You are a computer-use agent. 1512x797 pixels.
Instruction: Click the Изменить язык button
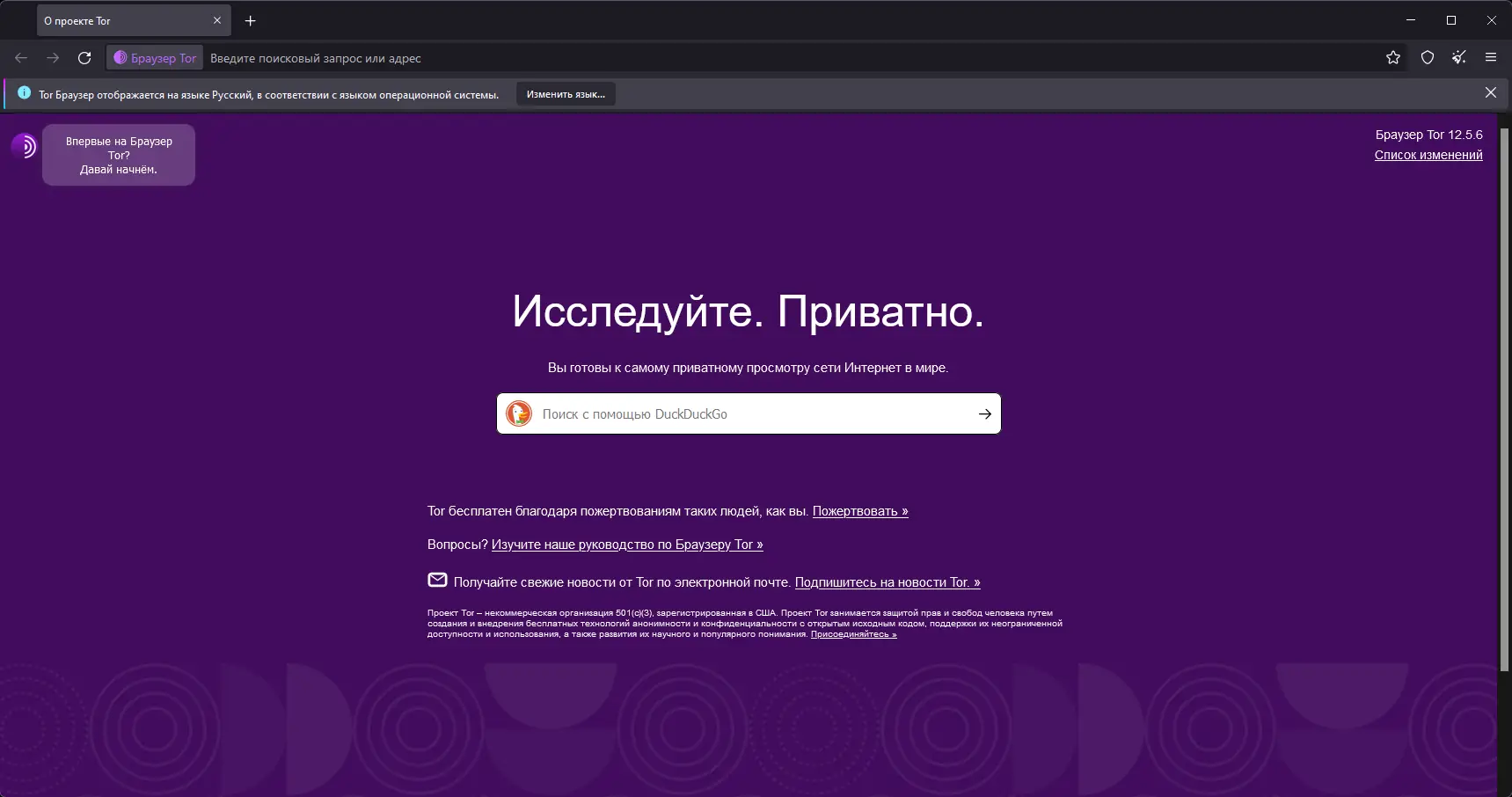[566, 94]
